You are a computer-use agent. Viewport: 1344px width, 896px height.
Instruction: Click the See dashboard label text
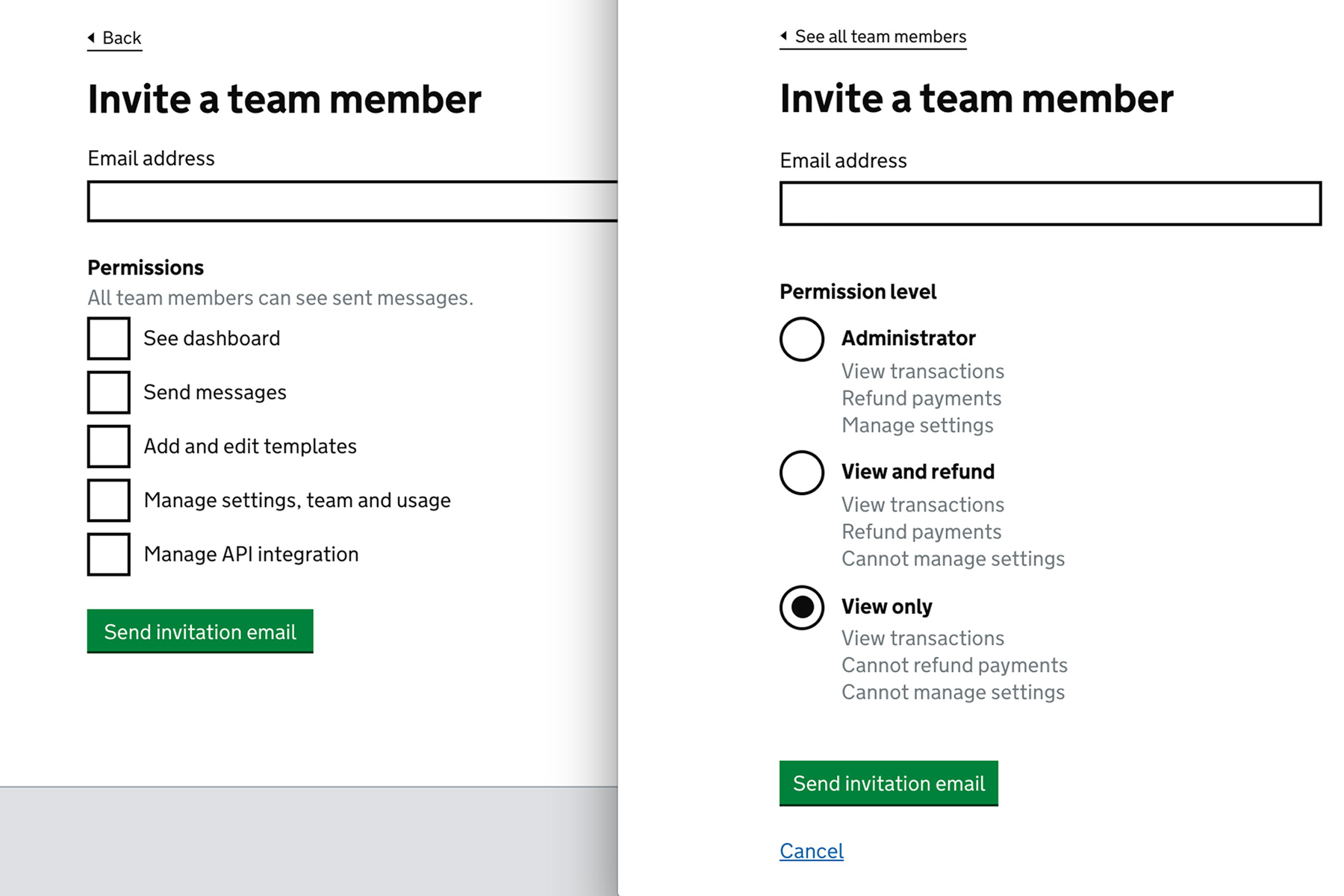[x=212, y=338]
